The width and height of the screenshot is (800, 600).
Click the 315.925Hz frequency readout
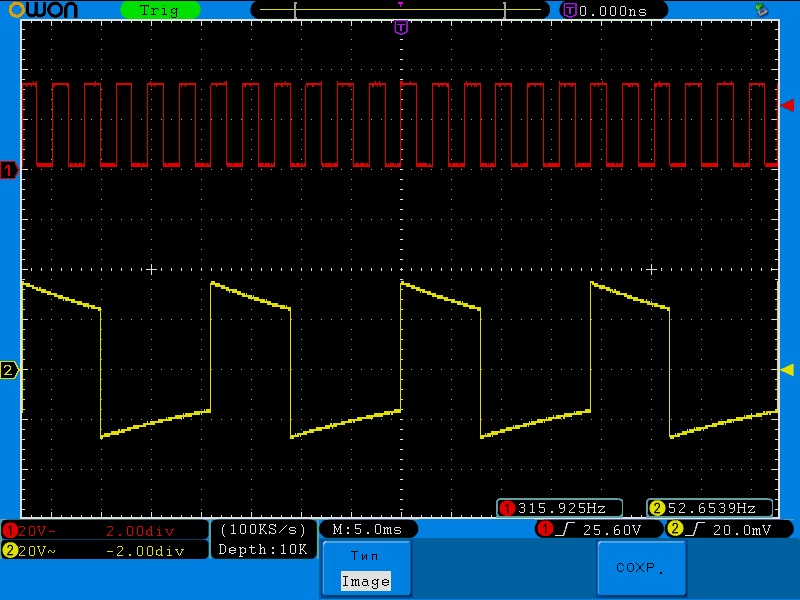coord(560,508)
